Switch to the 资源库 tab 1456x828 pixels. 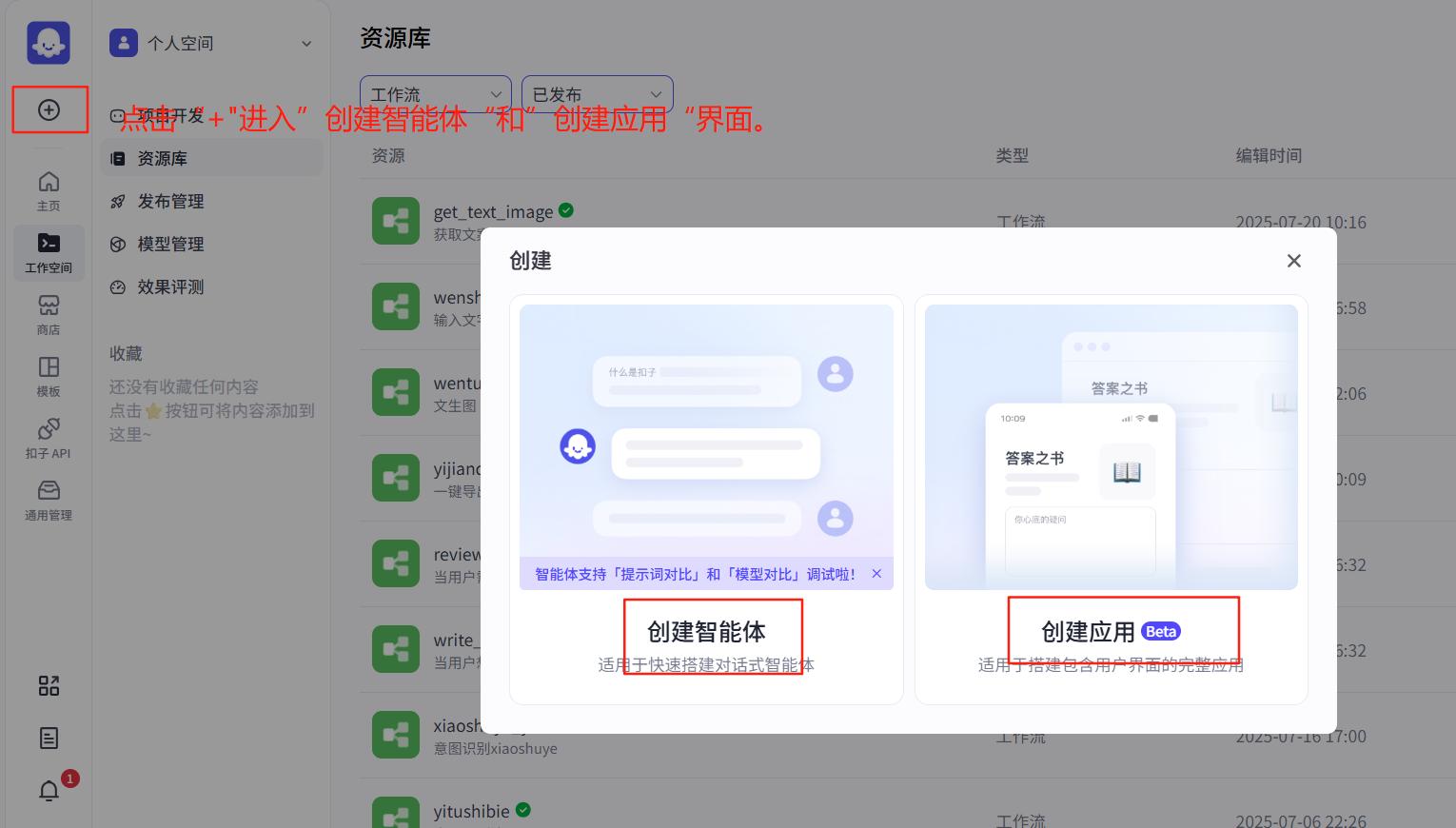point(163,158)
